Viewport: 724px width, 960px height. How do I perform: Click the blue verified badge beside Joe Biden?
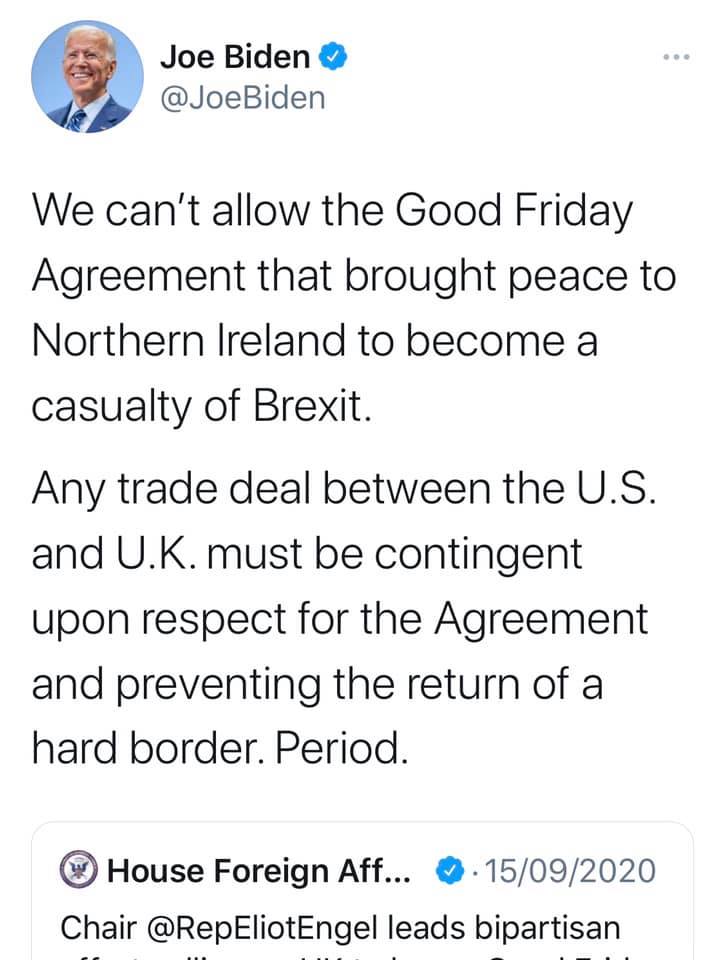click(x=333, y=58)
